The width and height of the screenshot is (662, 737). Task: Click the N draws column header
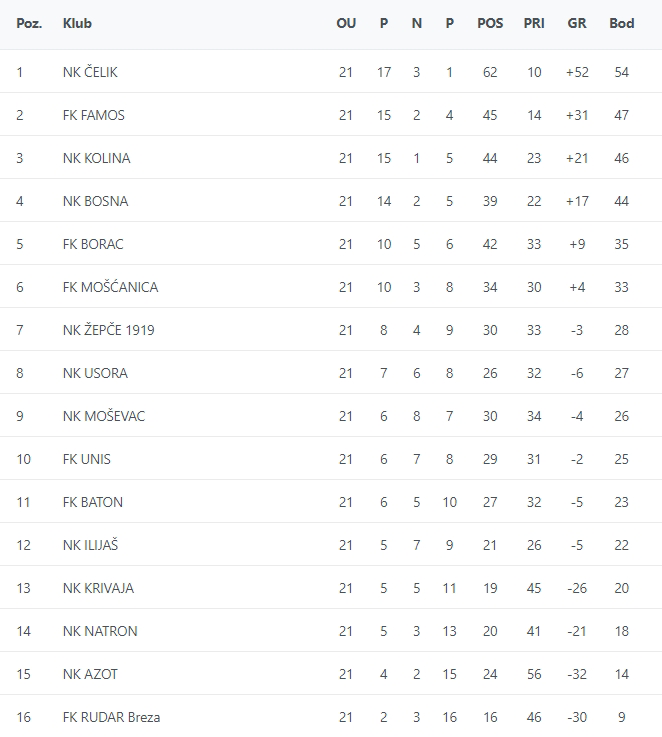click(417, 23)
